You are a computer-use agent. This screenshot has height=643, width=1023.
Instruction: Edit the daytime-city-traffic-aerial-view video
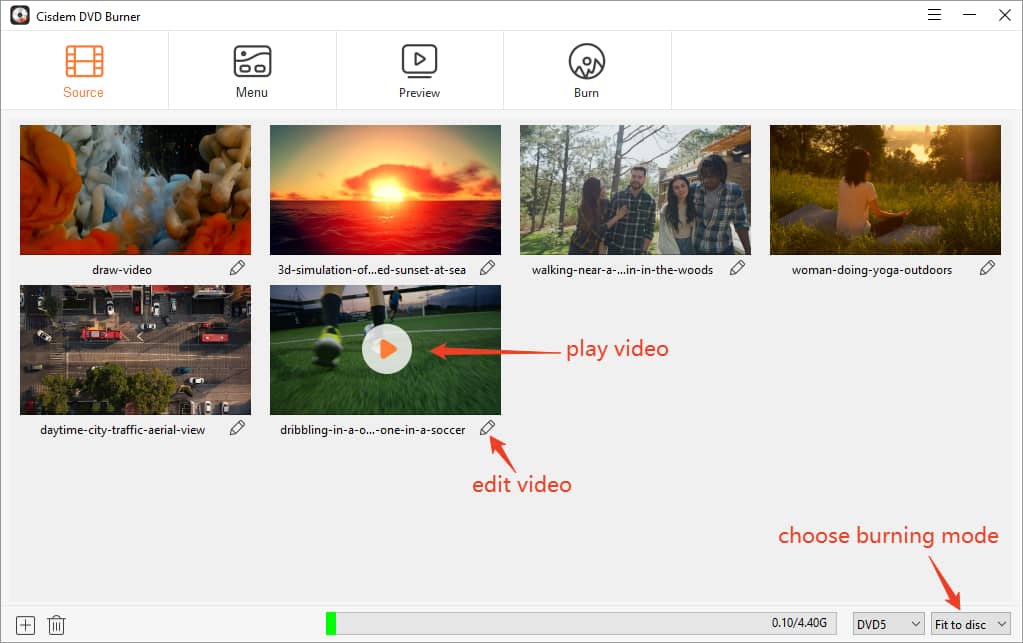pos(237,428)
